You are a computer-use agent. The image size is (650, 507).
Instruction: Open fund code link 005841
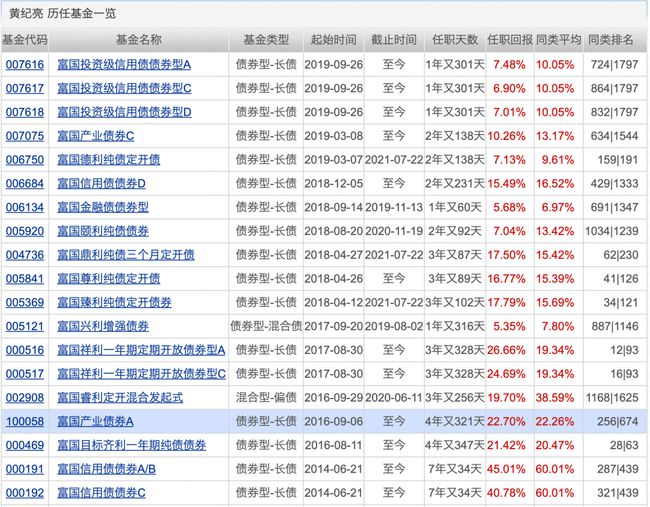25,279
